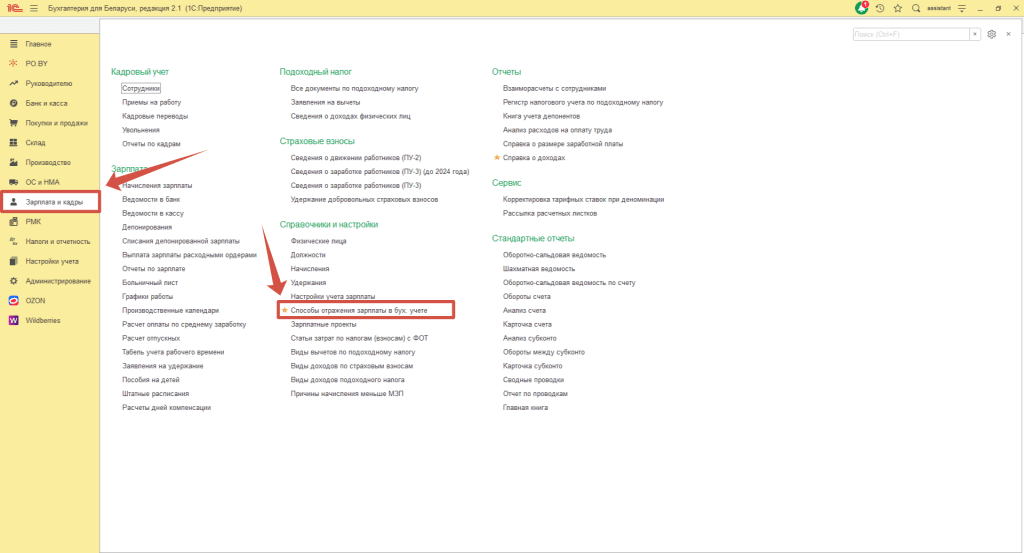The height and width of the screenshot is (553, 1024).
Task: Open Главная книга report
Action: (x=525, y=407)
